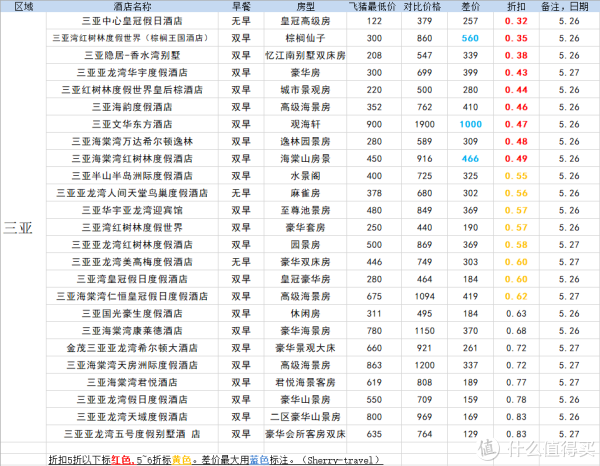Click hotel cell 三亚海棠湾红树林度假酒店
Viewport: 600px width, 466px height.
point(132,159)
